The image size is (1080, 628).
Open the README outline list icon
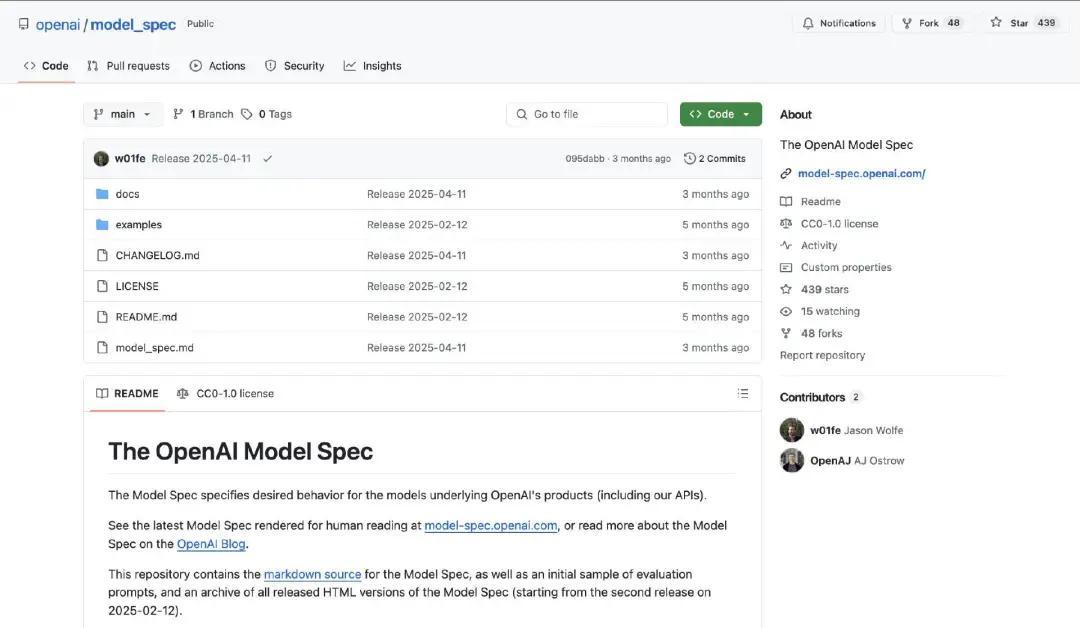click(x=743, y=393)
